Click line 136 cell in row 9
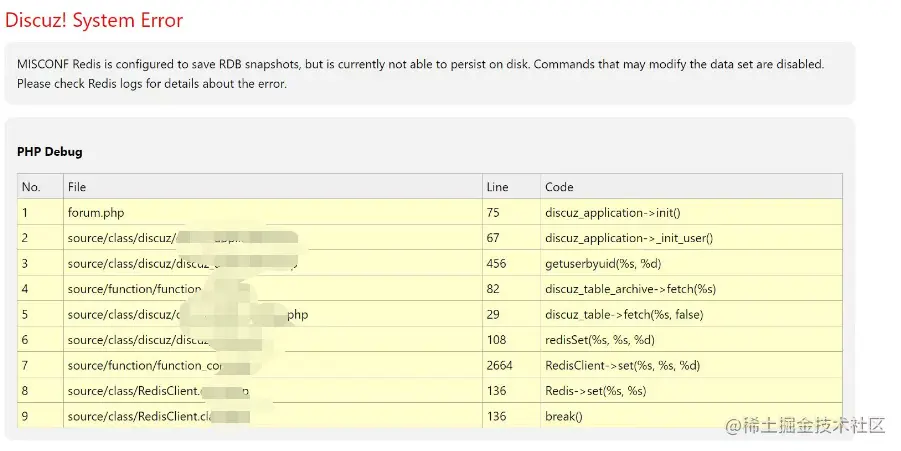Viewport: 901px width, 451px height. pyautogui.click(x=511, y=415)
